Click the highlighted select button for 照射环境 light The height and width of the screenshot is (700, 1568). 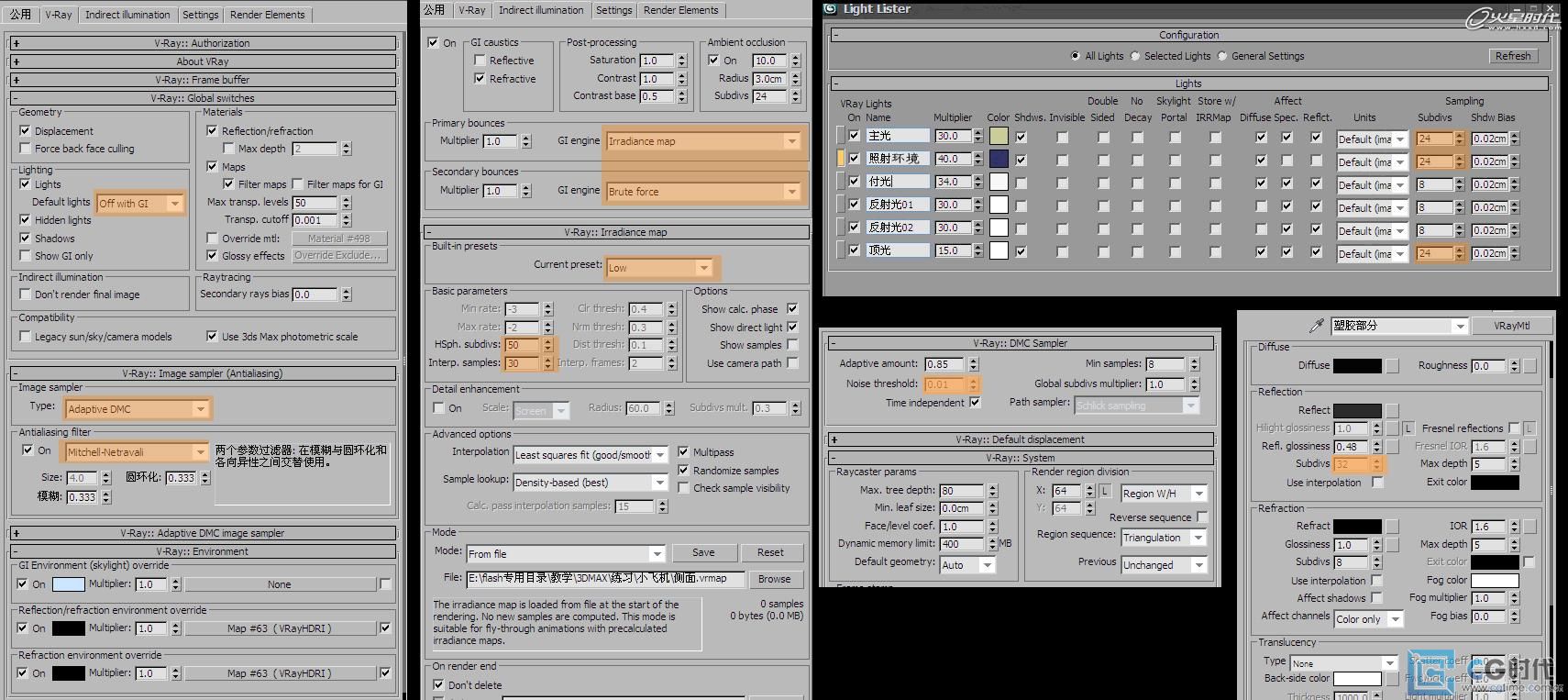click(x=841, y=159)
